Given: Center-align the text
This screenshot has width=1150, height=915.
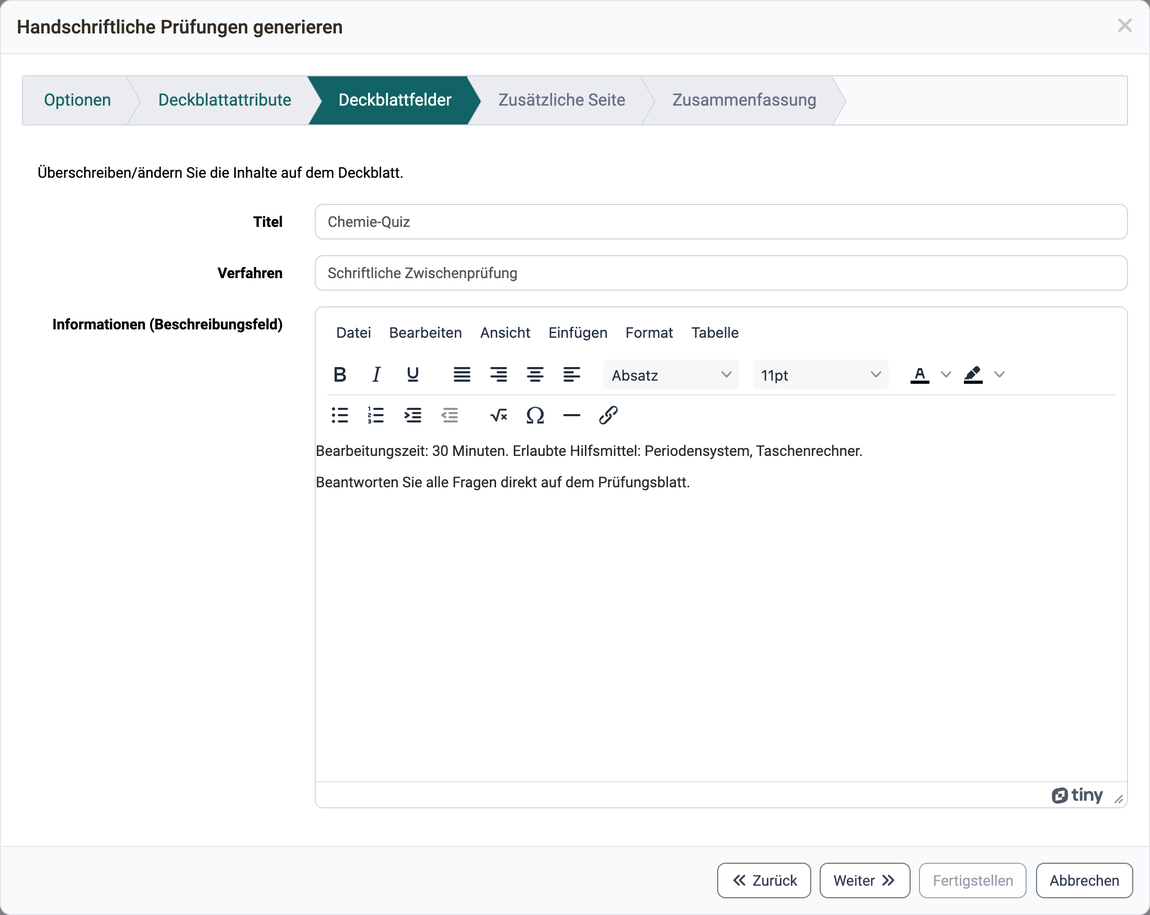Looking at the screenshot, I should (x=535, y=375).
